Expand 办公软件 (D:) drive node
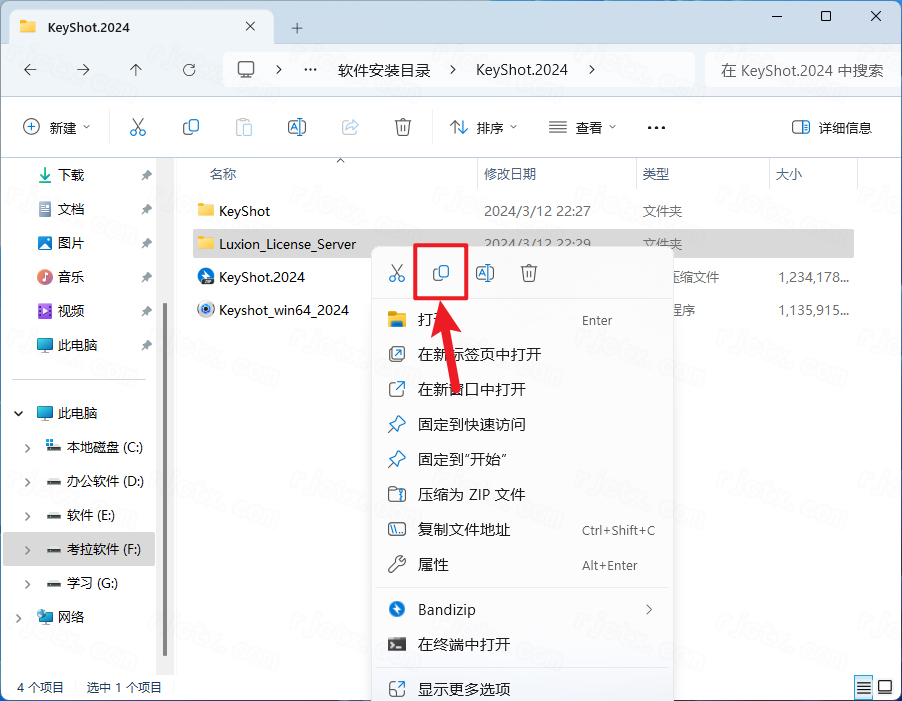The image size is (902, 701). pyautogui.click(x=27, y=482)
